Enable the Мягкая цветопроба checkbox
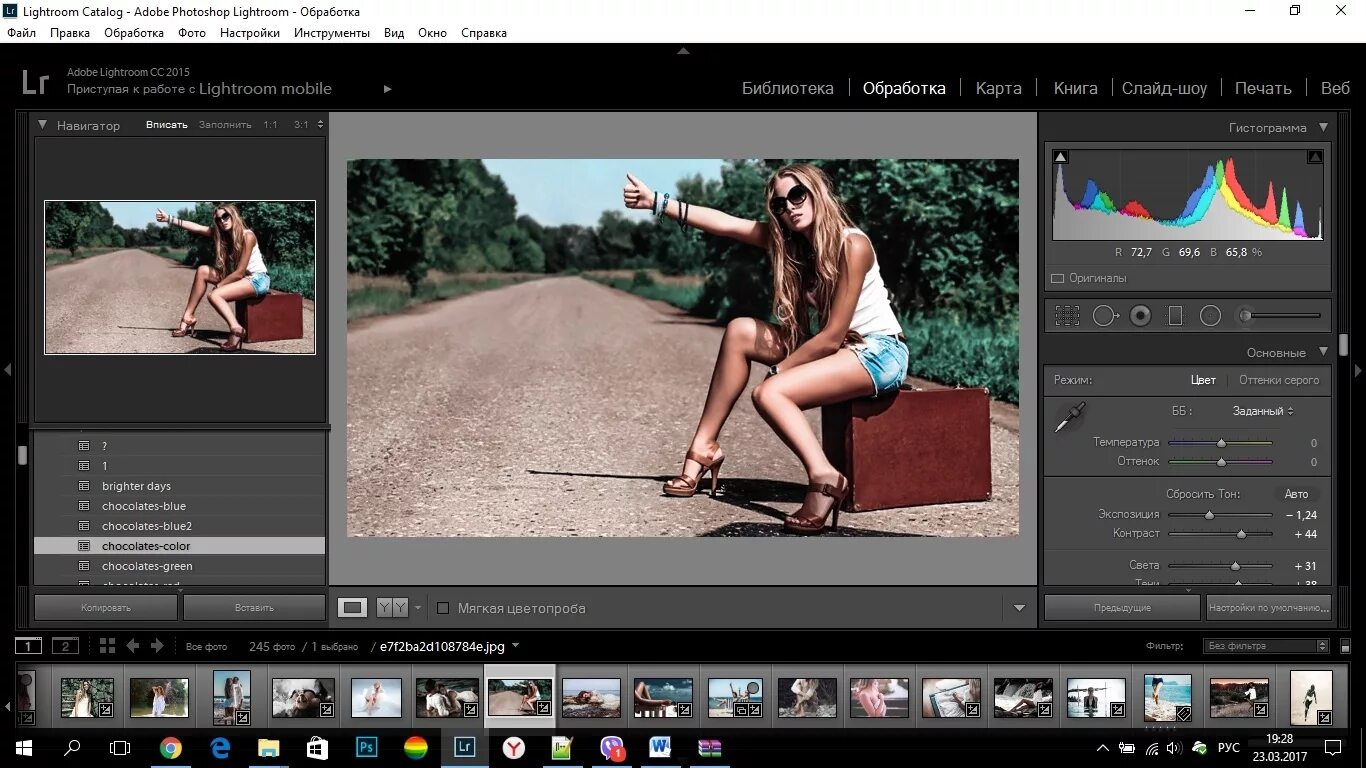 [443, 607]
